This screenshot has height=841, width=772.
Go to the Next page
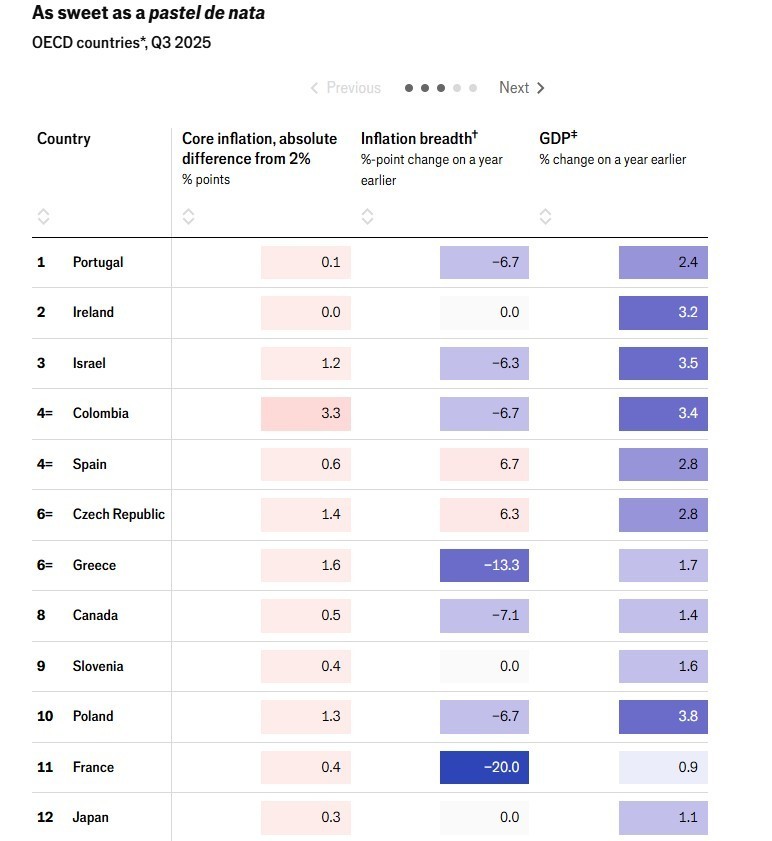[x=522, y=88]
